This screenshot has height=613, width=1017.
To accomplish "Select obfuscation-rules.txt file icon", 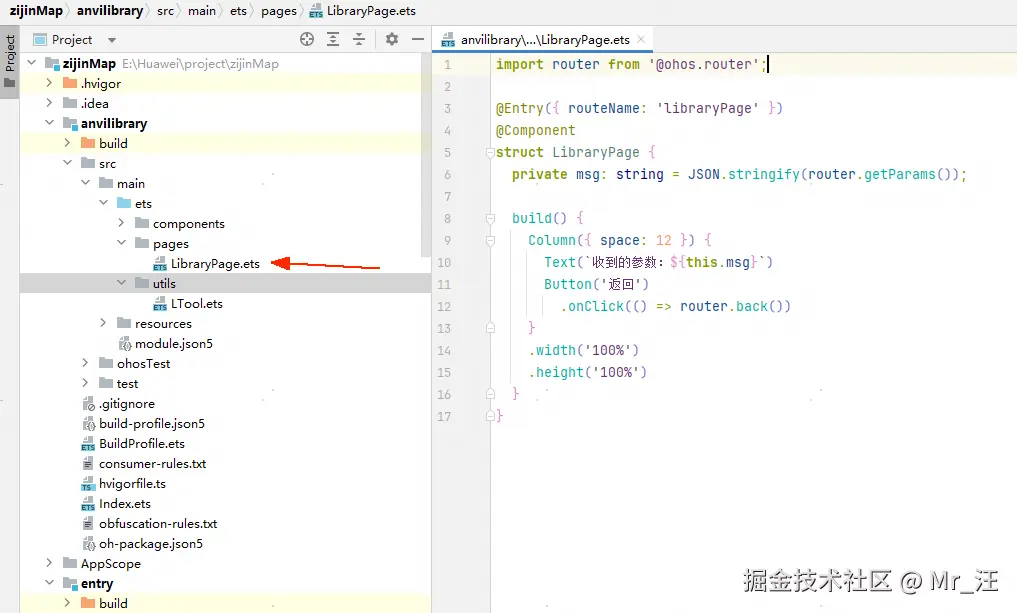I will click(x=88, y=524).
